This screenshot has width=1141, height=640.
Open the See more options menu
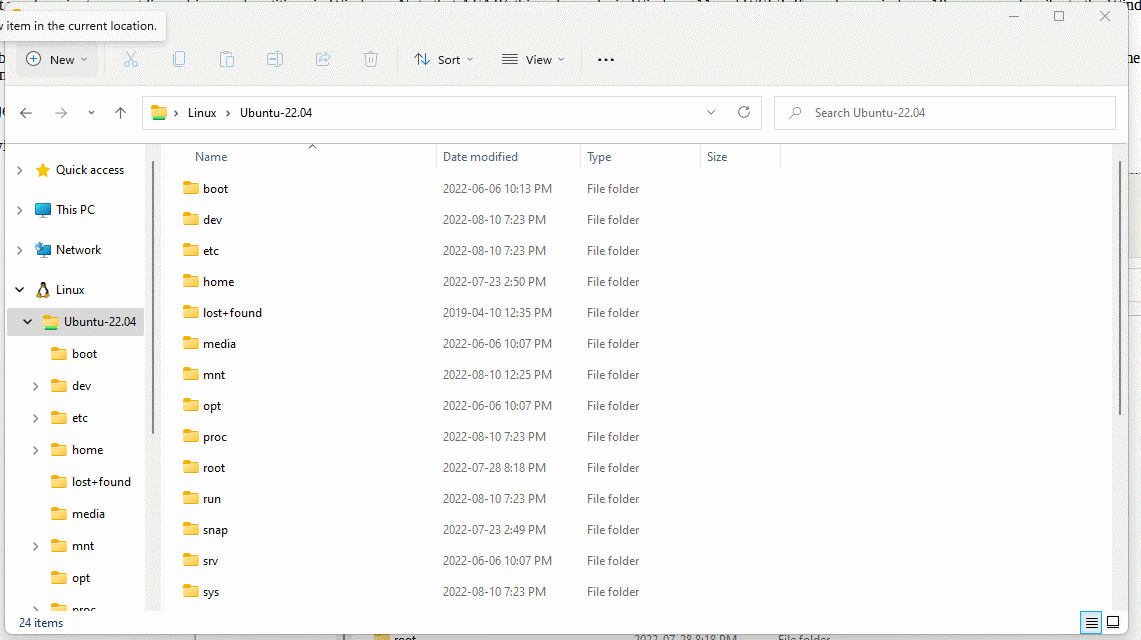(x=605, y=60)
